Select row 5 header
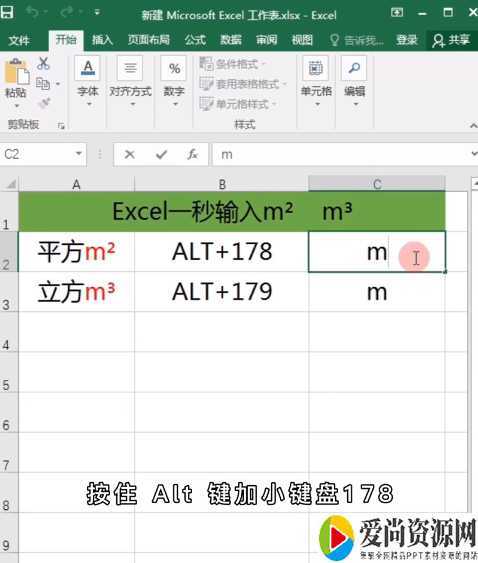Image resolution: width=478 pixels, height=563 pixels. click(9, 372)
